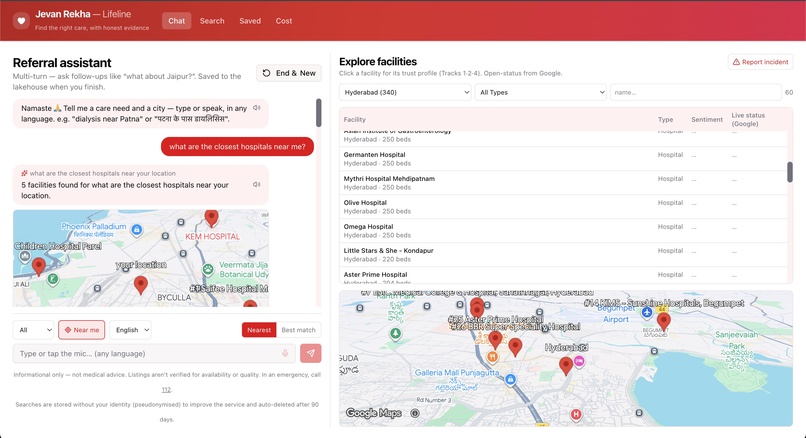The image size is (806, 438).
Task: Open Little Stars & She - Kondapur row
Action: (563, 255)
